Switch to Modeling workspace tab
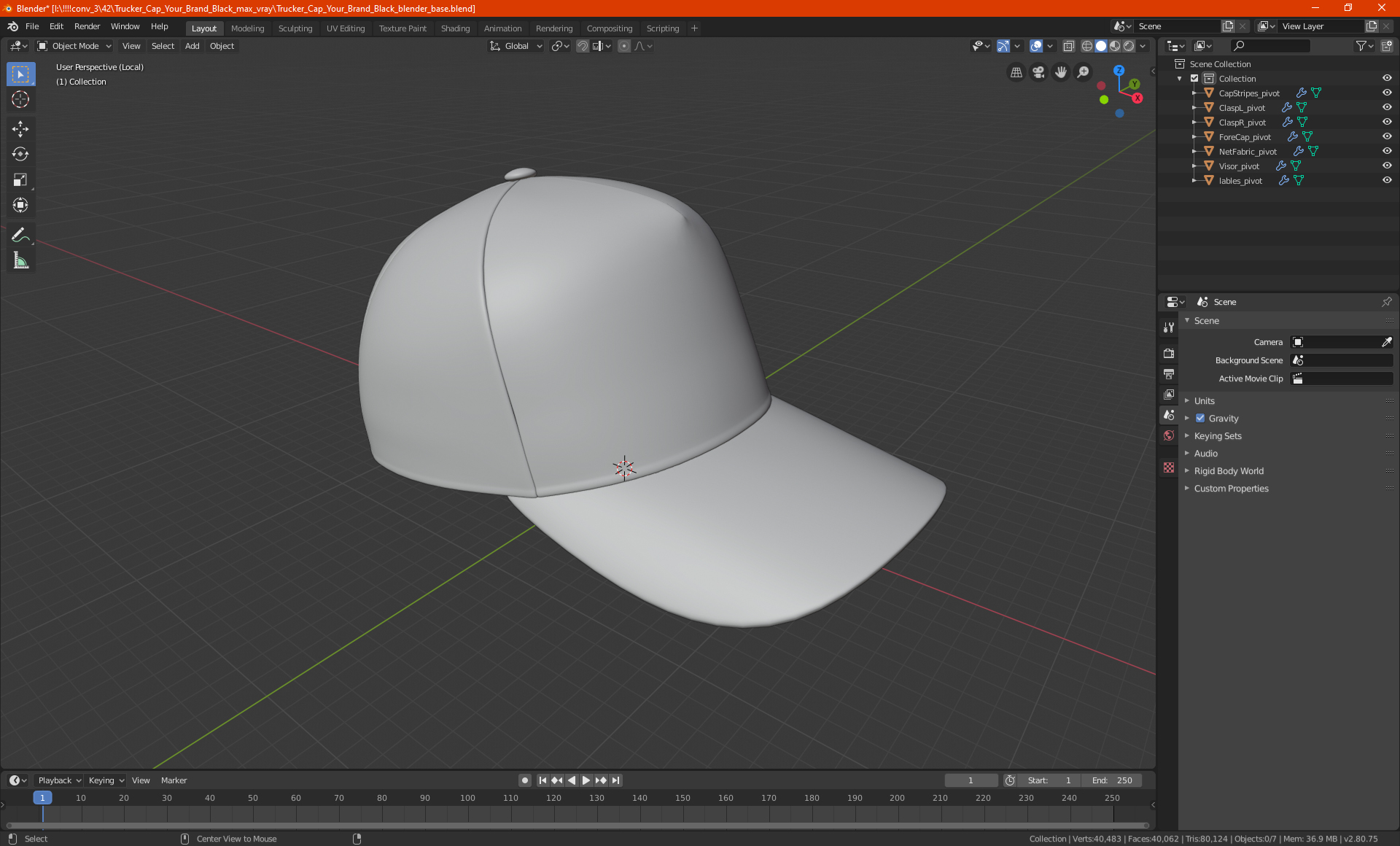Viewport: 1400px width, 846px height. click(x=247, y=28)
